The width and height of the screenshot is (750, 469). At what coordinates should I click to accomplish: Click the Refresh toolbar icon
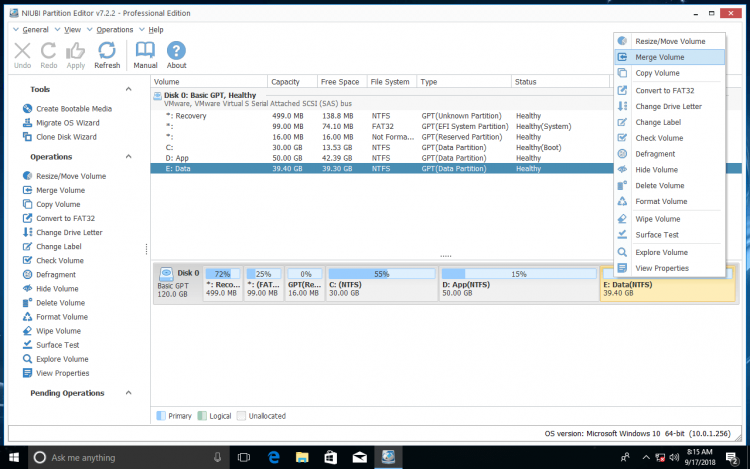(x=107, y=51)
